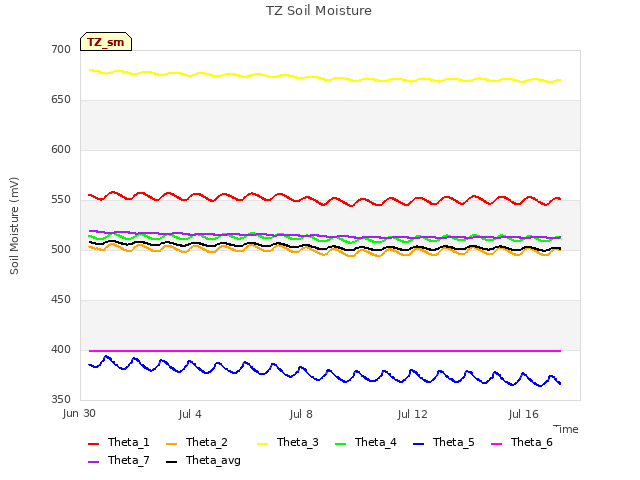Click the flat magenta Theta_6 line
The image size is (640, 480).
[x=325, y=351]
